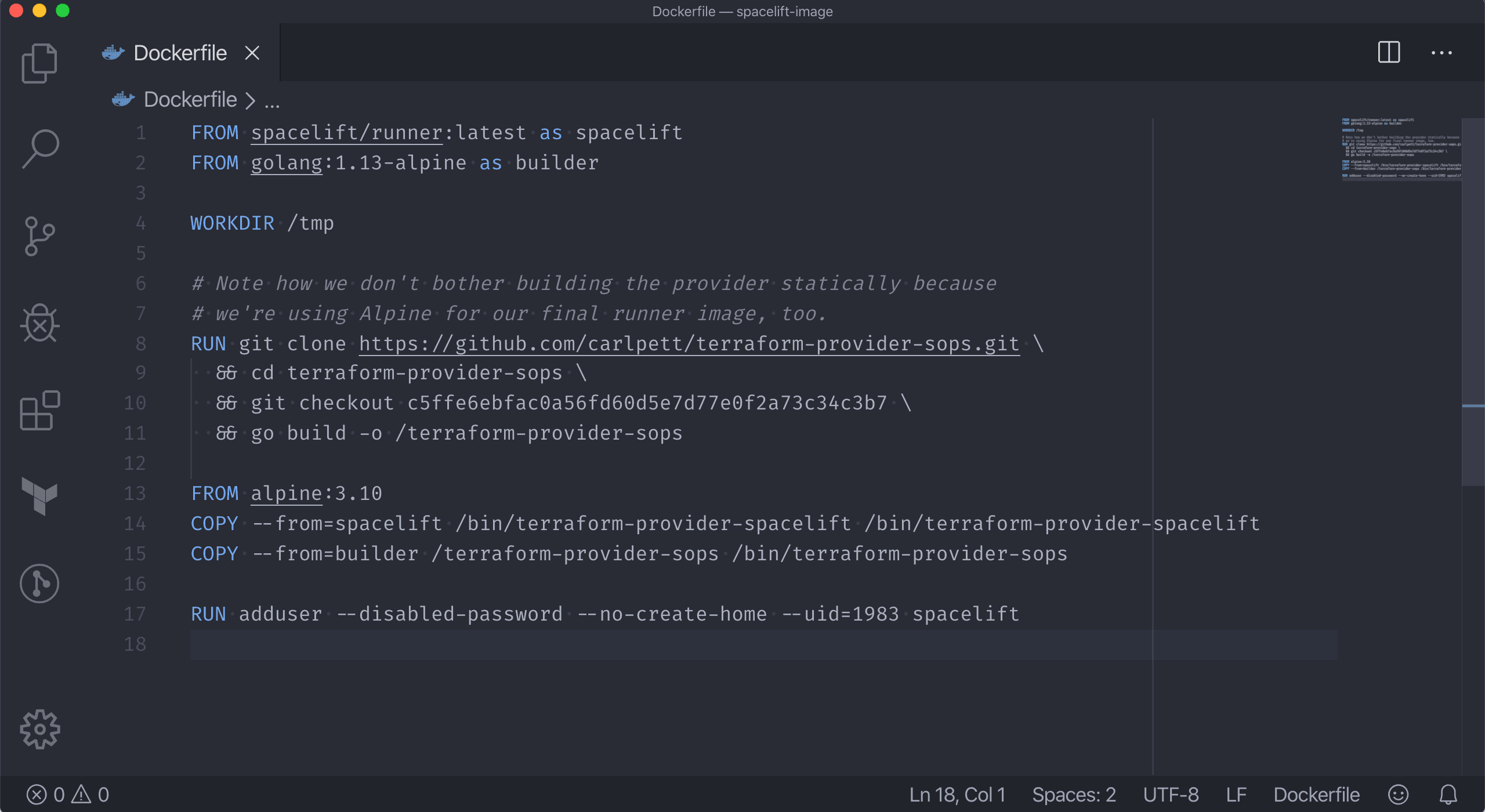Click '--from=builder' on line 15
Viewport: 1485px width, 812px height.
335,554
